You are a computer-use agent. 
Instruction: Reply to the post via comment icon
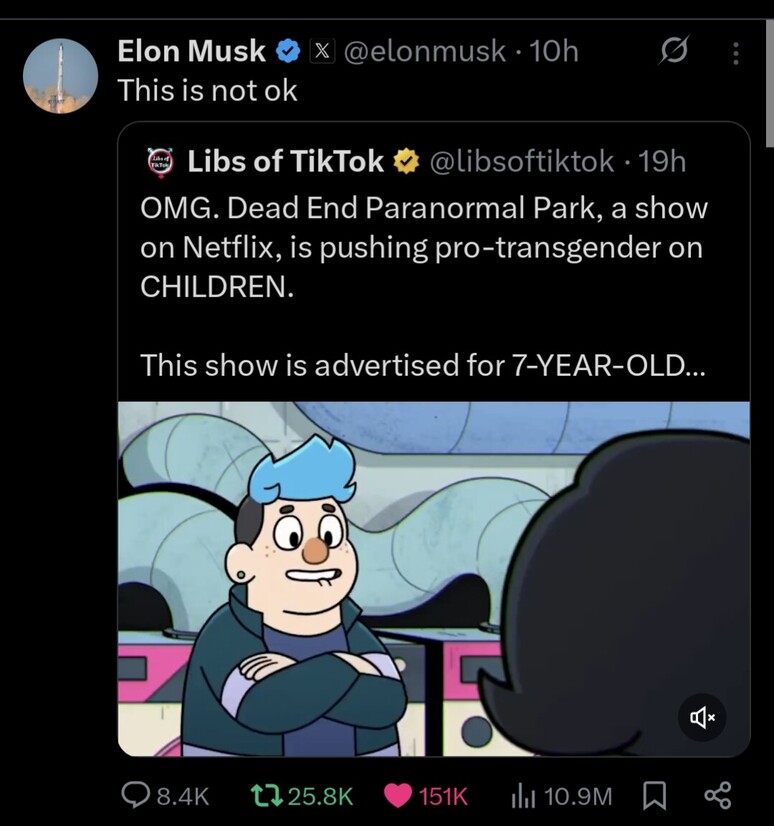click(135, 795)
